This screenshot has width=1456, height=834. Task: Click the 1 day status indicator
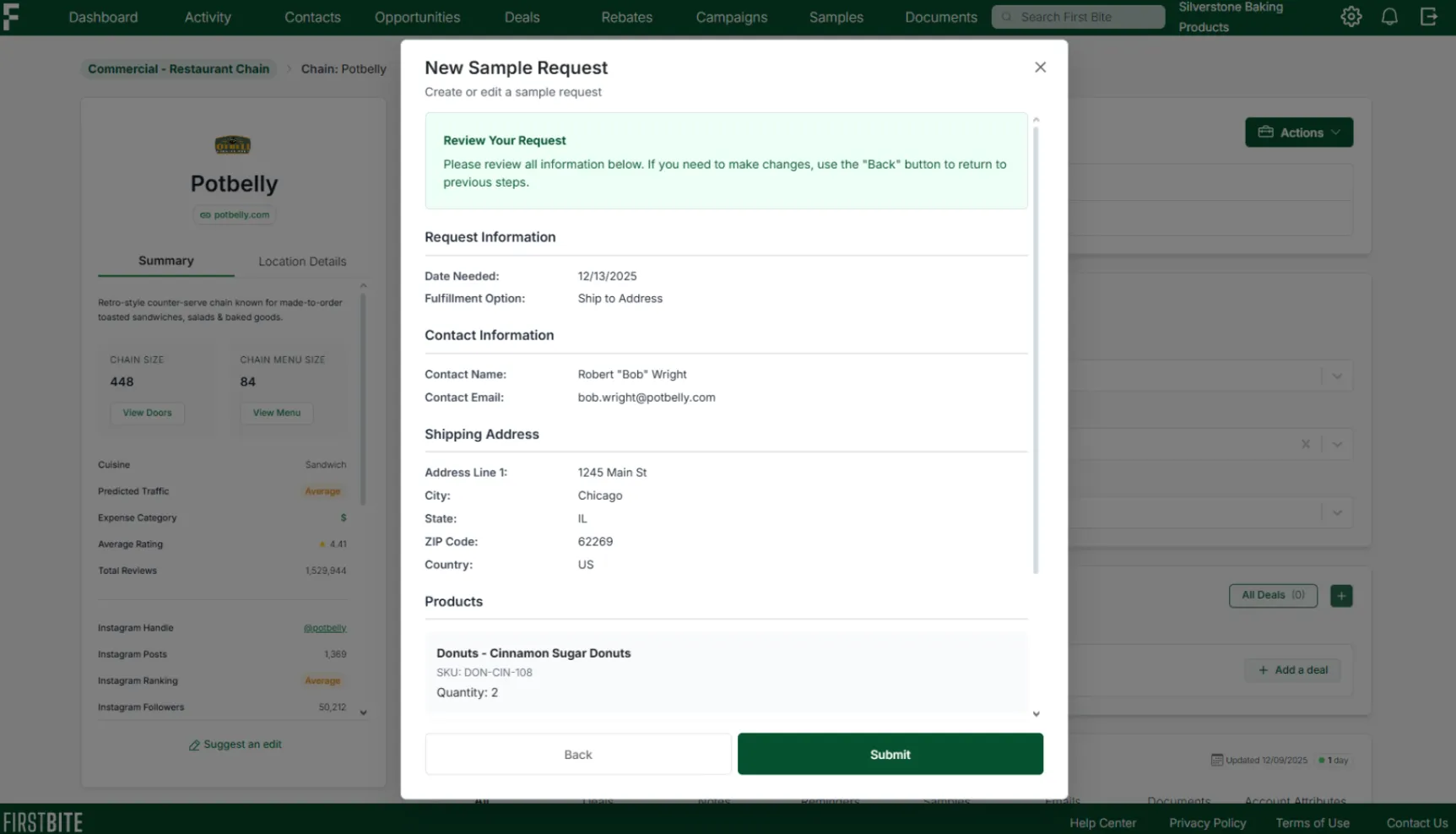pyautogui.click(x=1334, y=760)
